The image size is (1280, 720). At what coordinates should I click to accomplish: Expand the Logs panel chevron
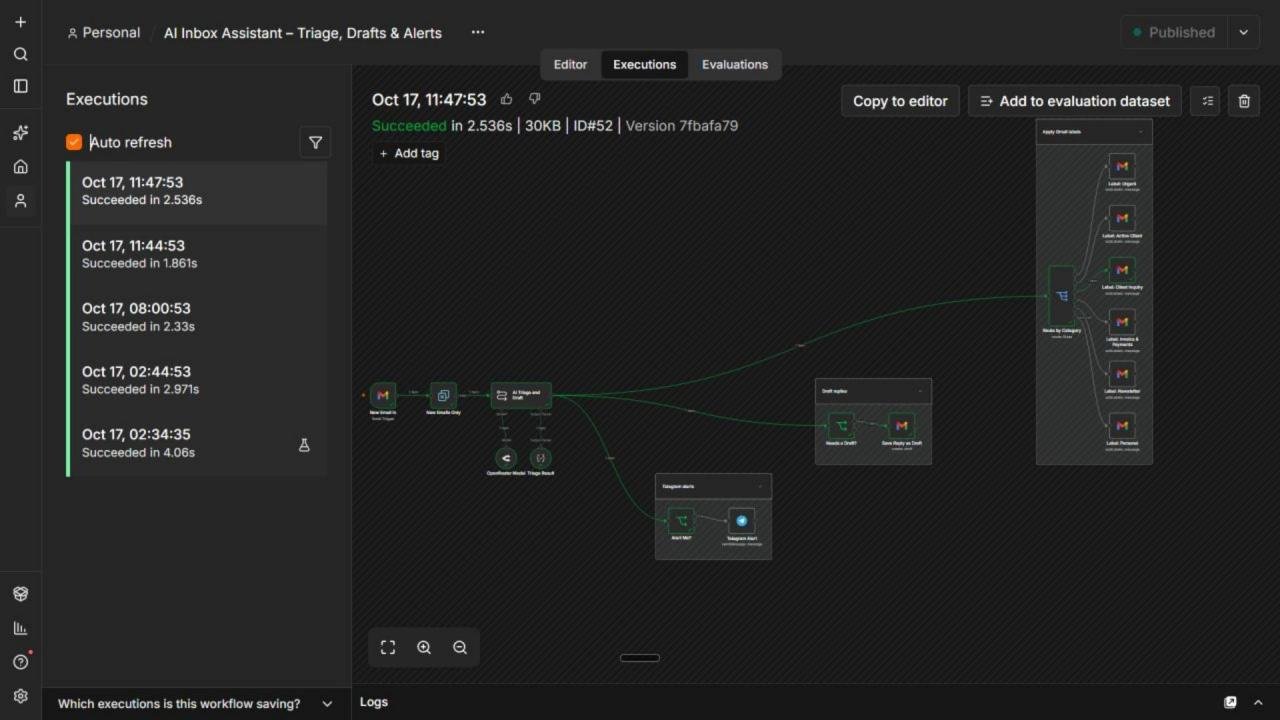pos(1258,702)
